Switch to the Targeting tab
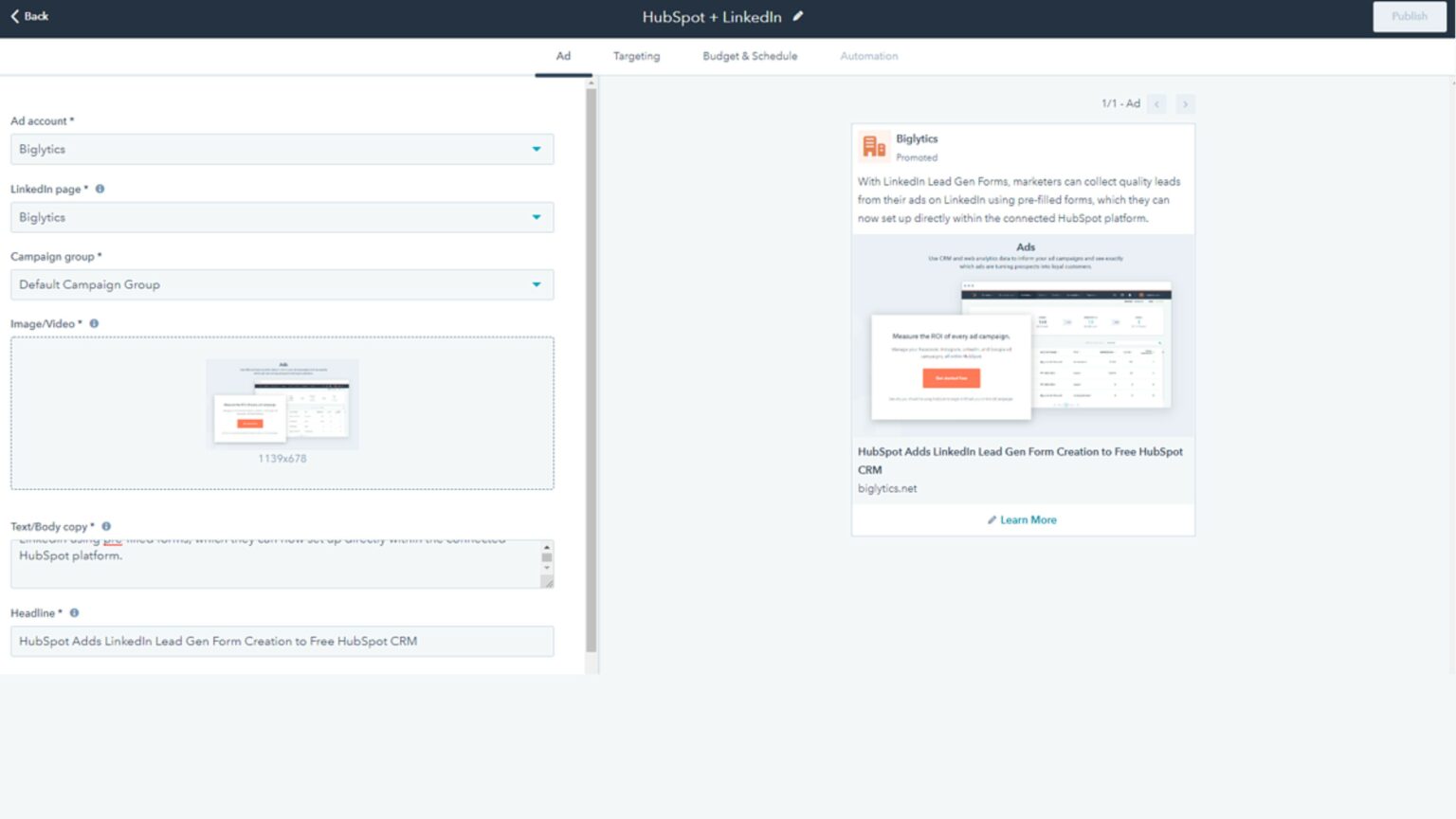 636,56
